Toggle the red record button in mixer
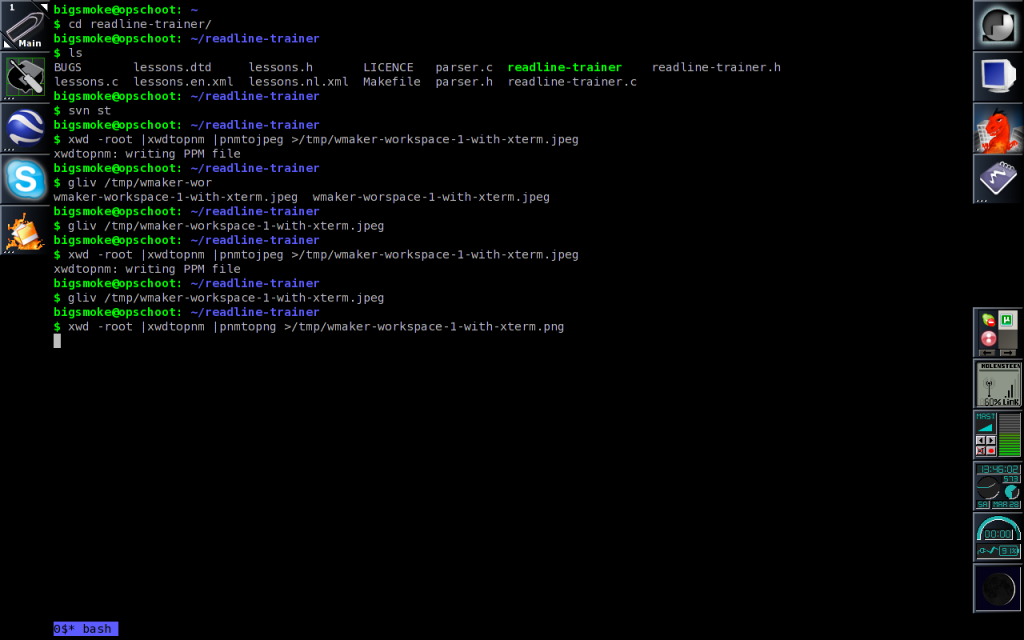Screen dimensions: 1024x640 [991, 451]
